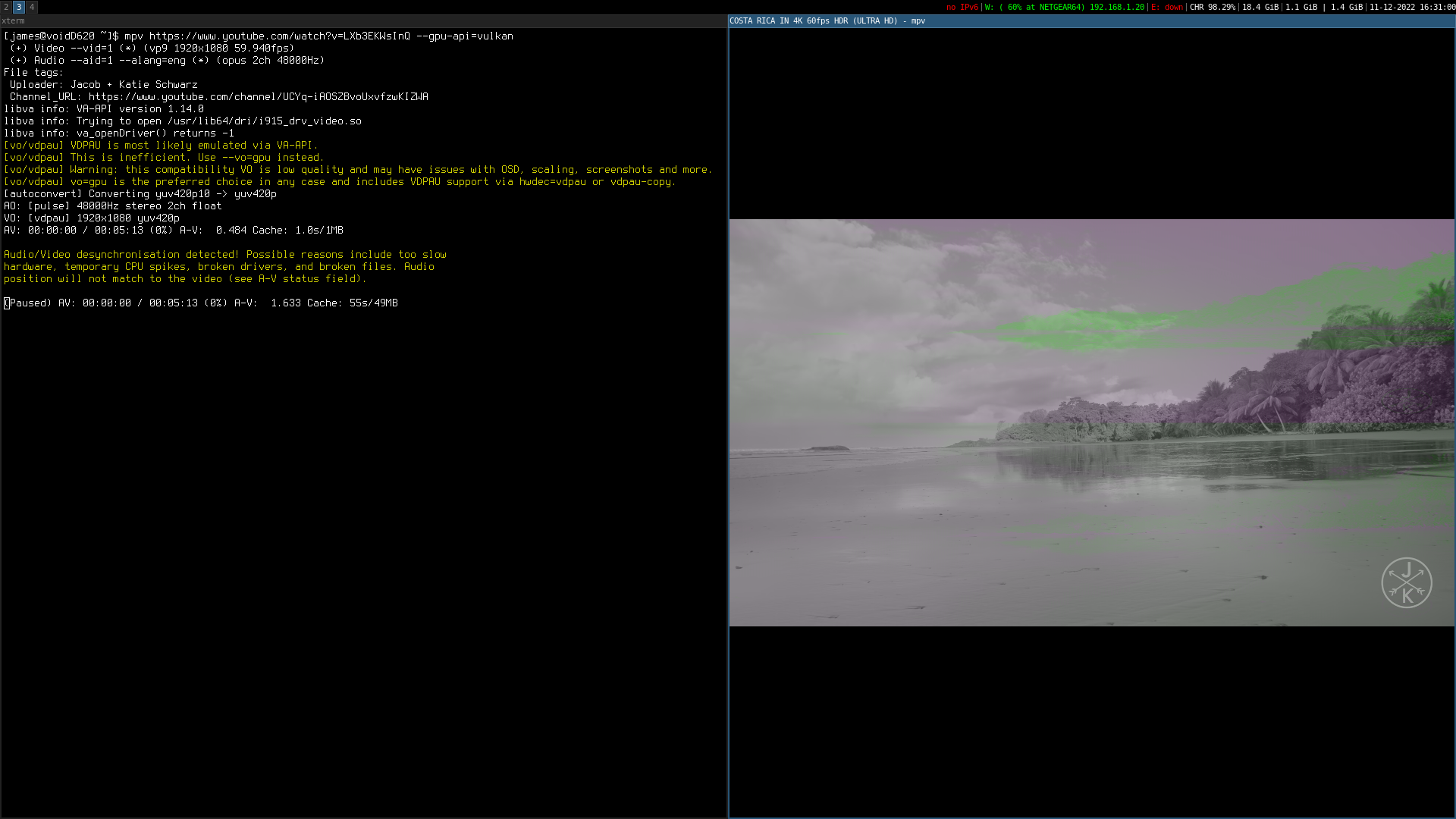This screenshot has width=1456, height=819.
Task: Focus the xterm window title bar
Action: point(363,20)
